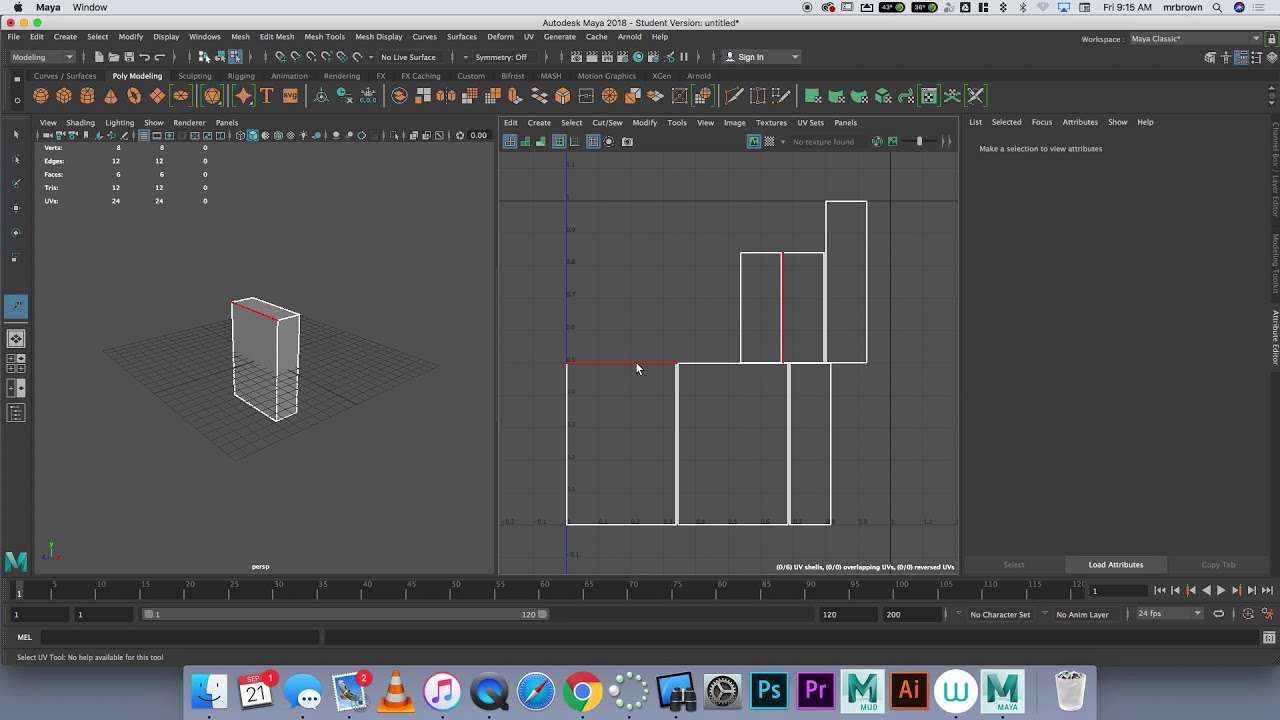Screen dimensions: 1280x720
Task: Click the Open scene folder icon
Action: coord(114,57)
